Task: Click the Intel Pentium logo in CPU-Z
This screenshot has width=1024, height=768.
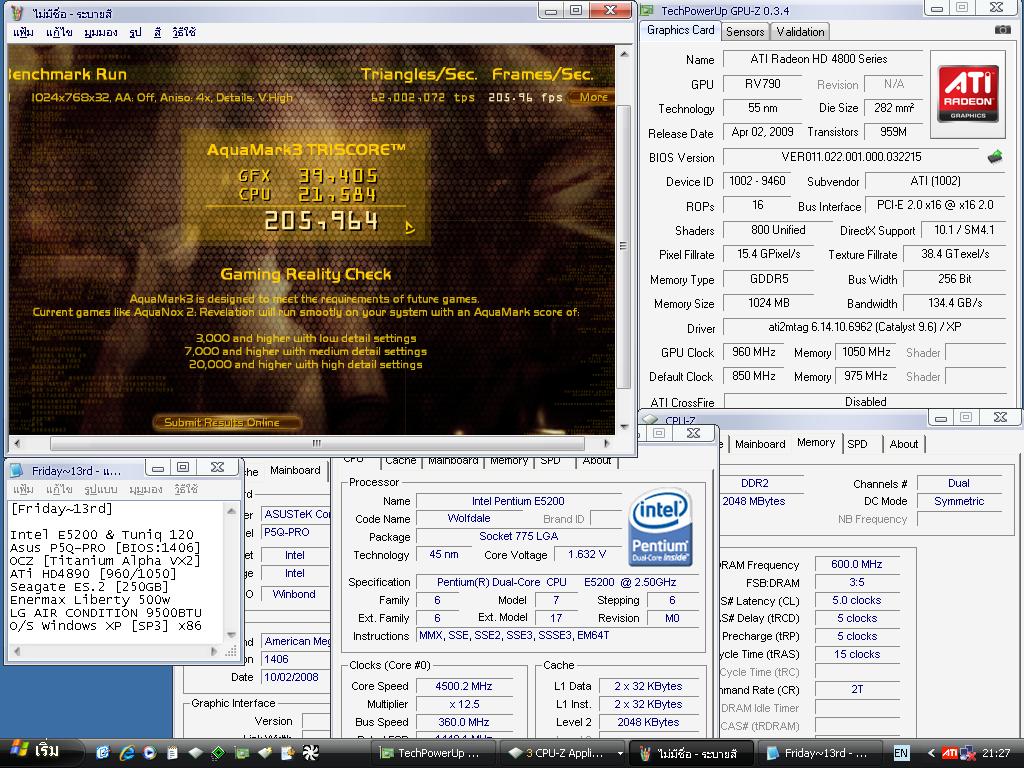Action: coord(660,527)
